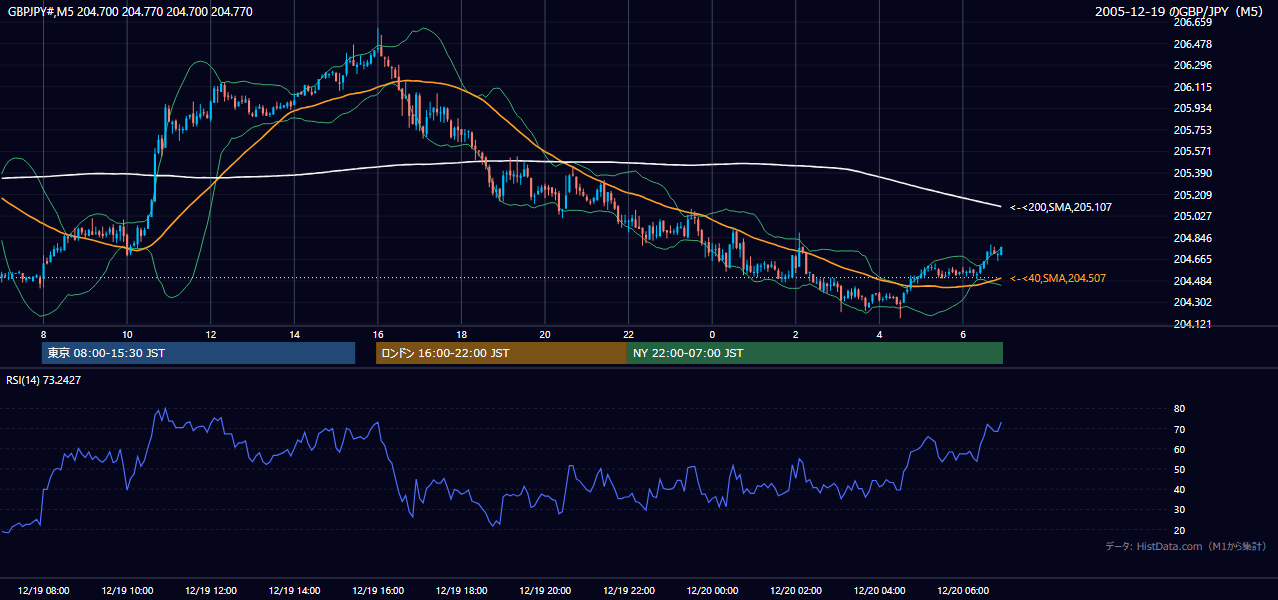Click the 204.302 price axis label

coord(1192,302)
